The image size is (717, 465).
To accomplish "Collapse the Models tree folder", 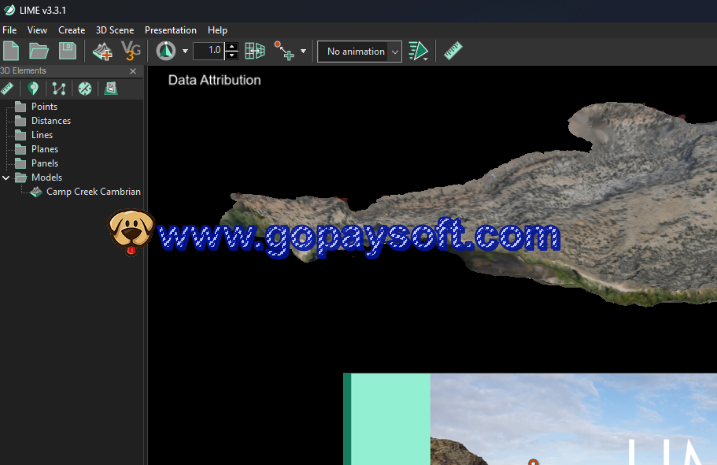I will (7, 178).
